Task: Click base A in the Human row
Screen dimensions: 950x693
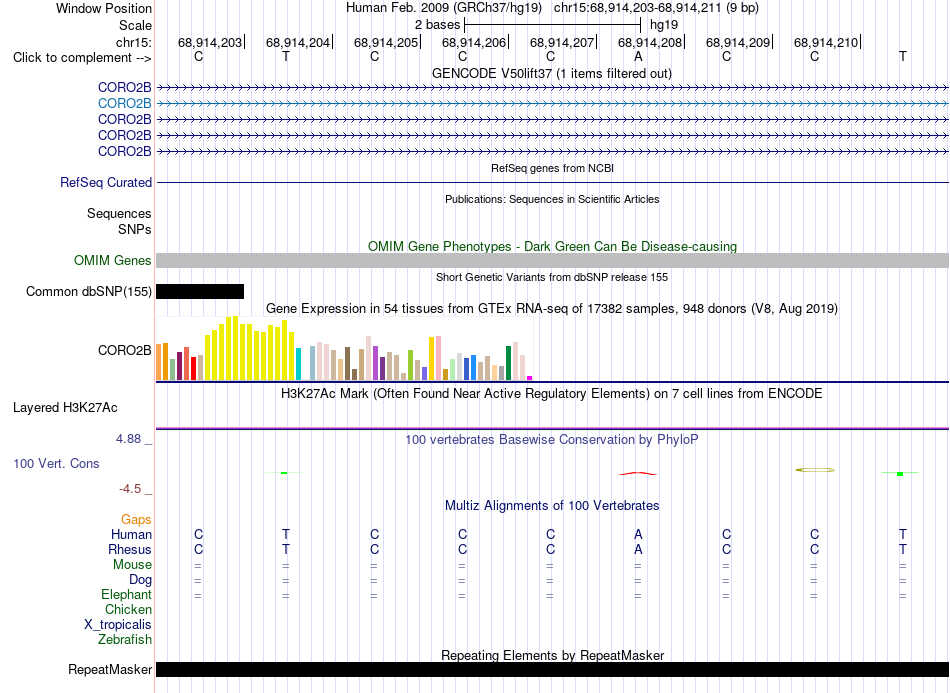Action: tap(638, 534)
